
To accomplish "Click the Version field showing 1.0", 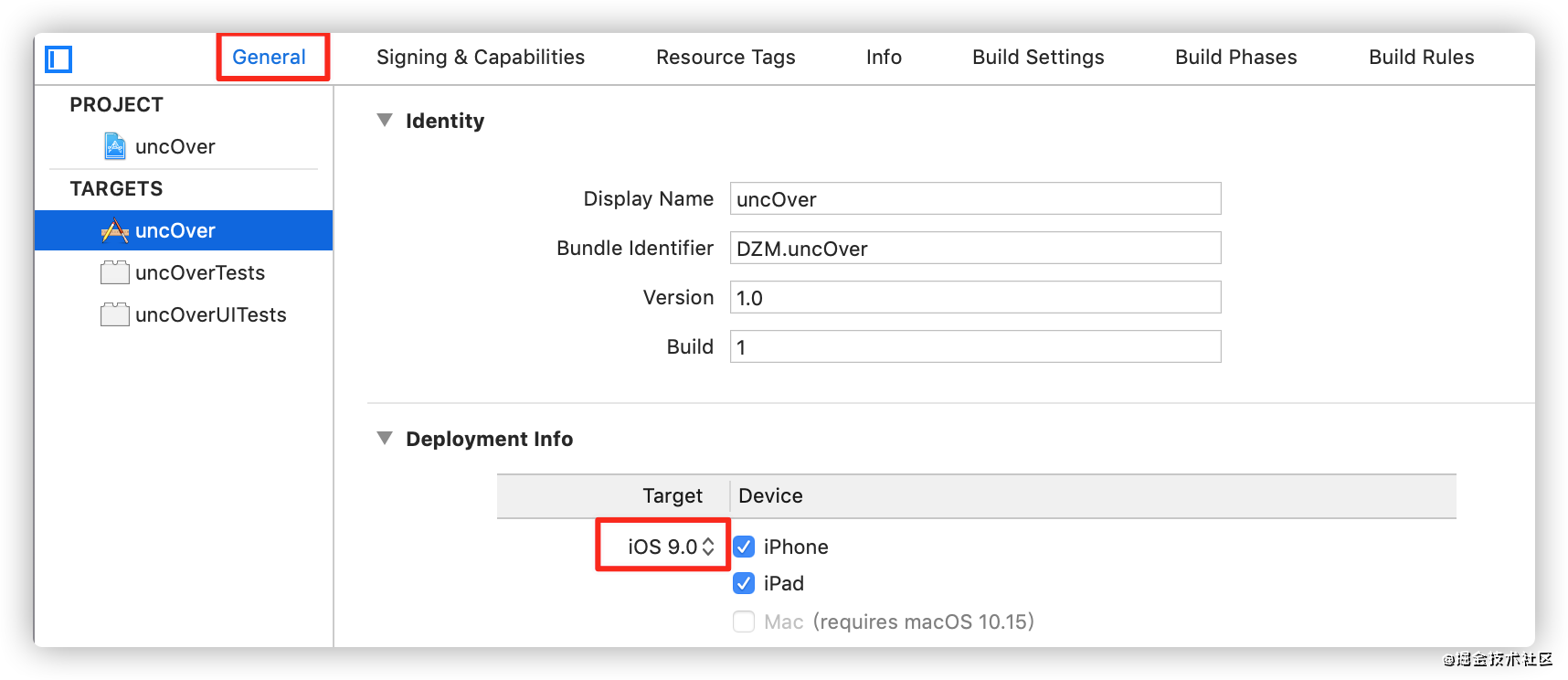I will [975, 297].
